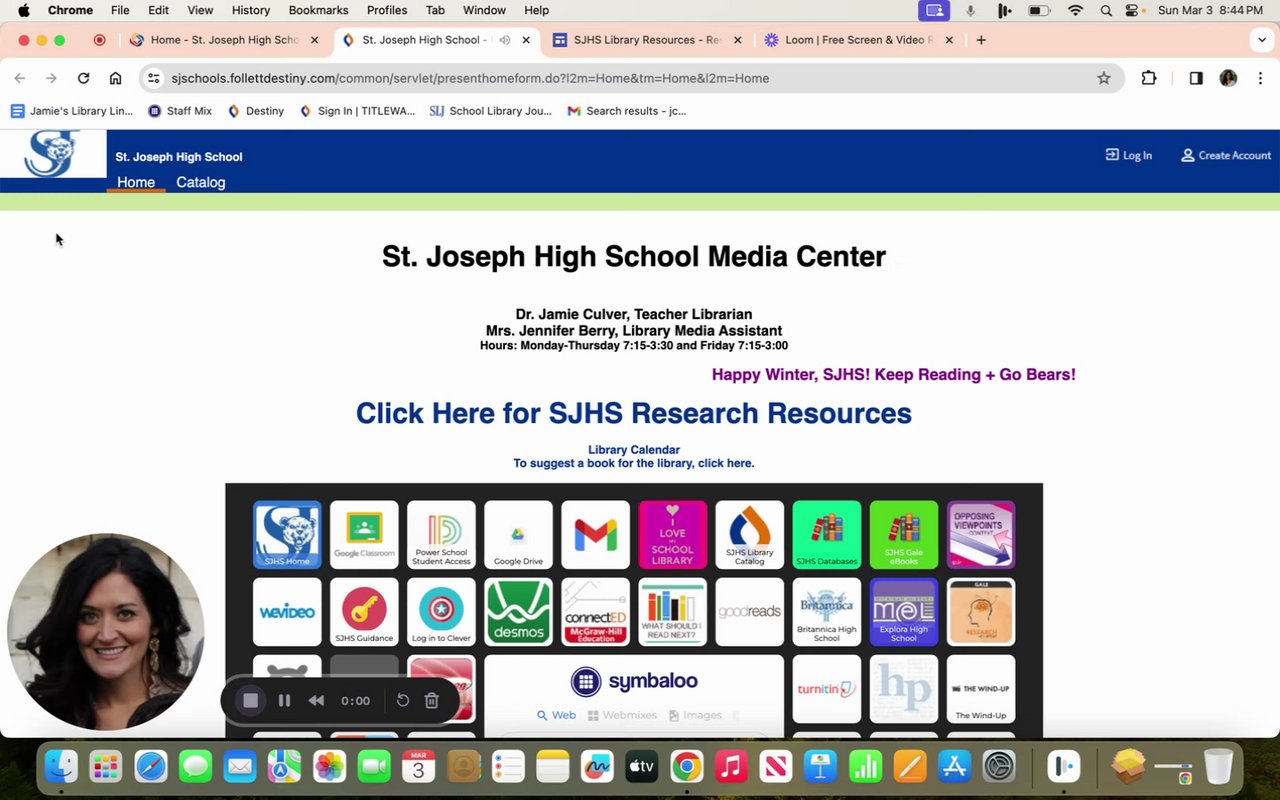Open the Staff Mix bookmark
Screen dimensions: 1280x800
click(x=180, y=111)
